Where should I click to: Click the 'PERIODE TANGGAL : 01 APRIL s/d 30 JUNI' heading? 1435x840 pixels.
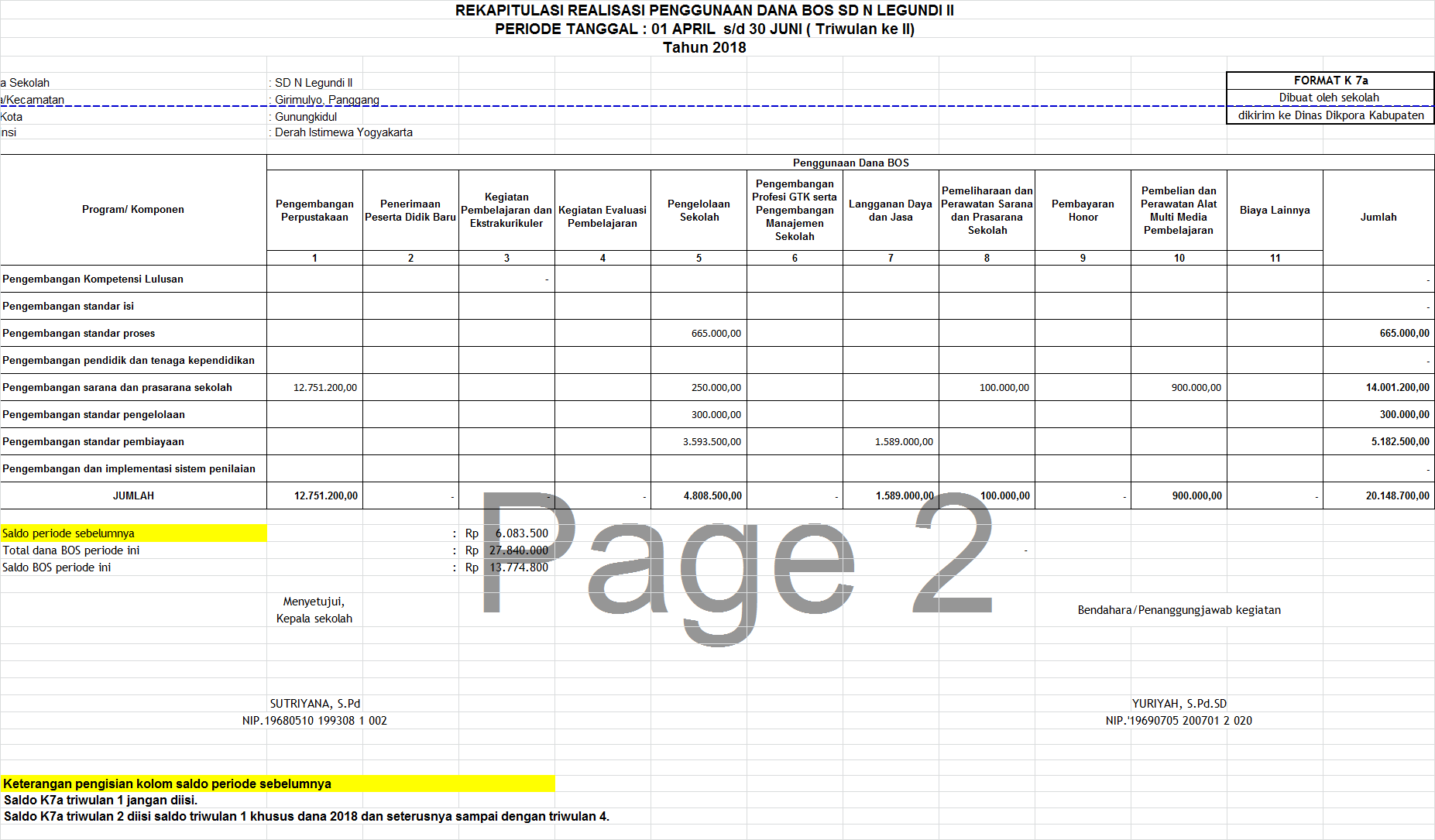(x=705, y=29)
